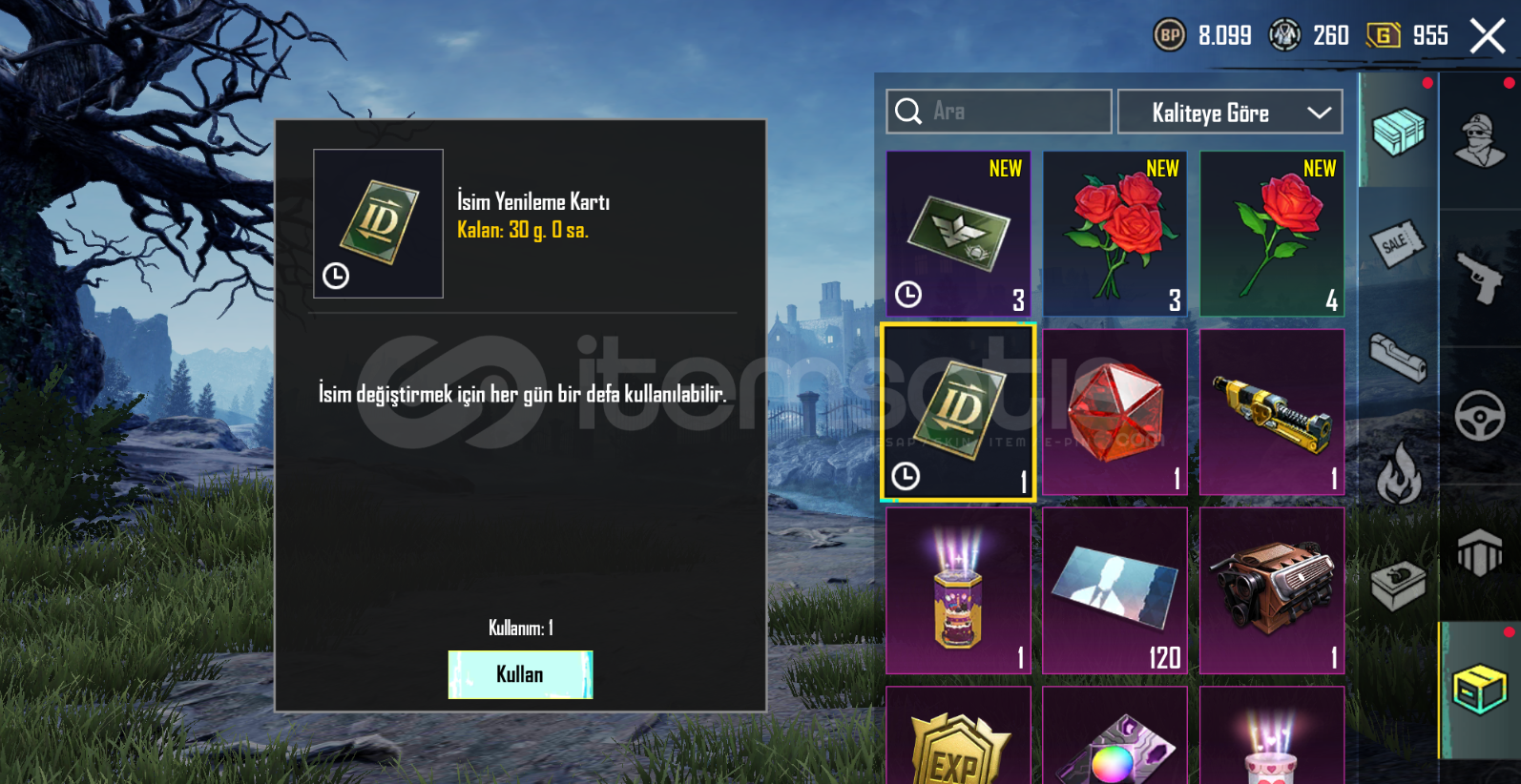Click the Kullan button
This screenshot has height=784, width=1521.
coord(520,674)
